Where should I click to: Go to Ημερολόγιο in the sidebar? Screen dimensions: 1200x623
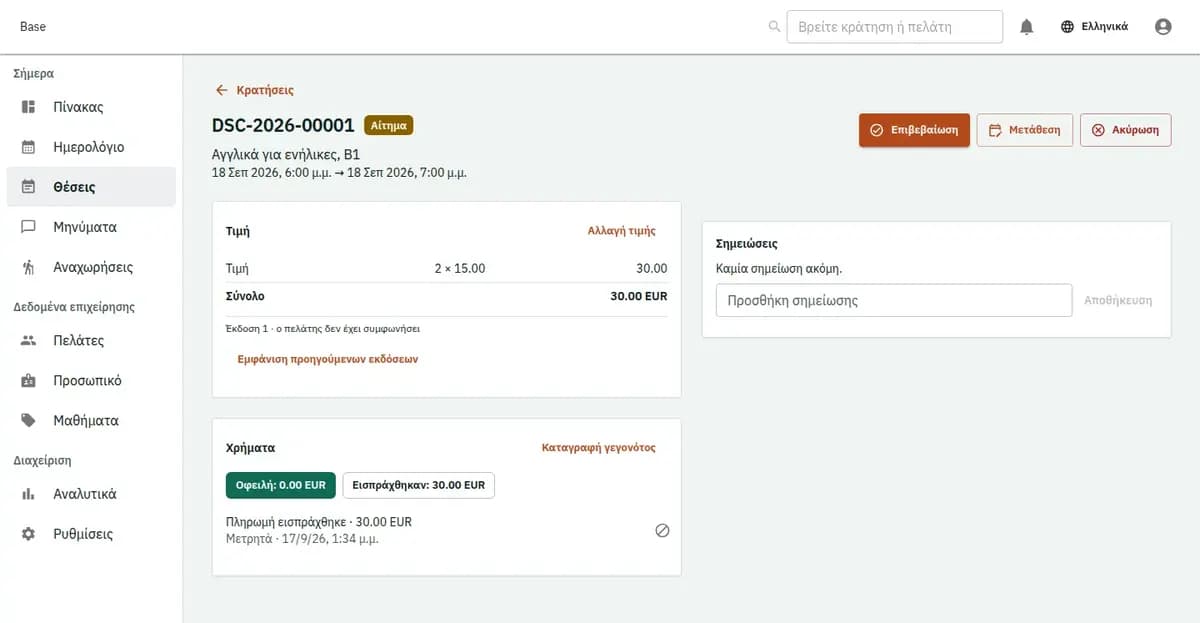(91, 147)
